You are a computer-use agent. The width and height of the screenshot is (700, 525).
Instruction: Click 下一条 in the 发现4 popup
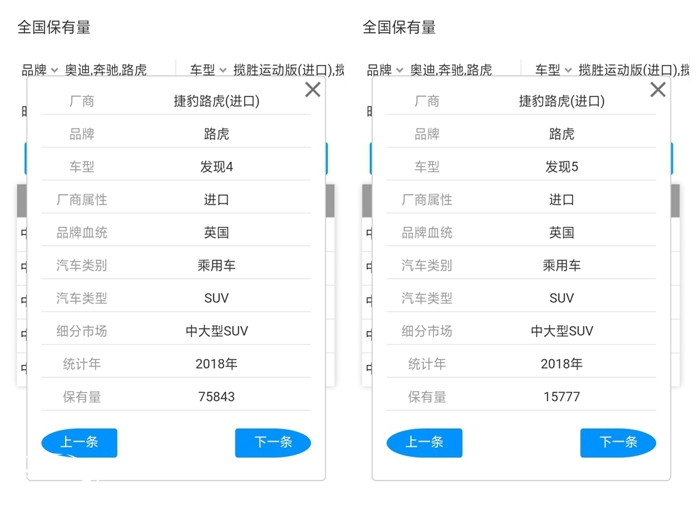(273, 442)
